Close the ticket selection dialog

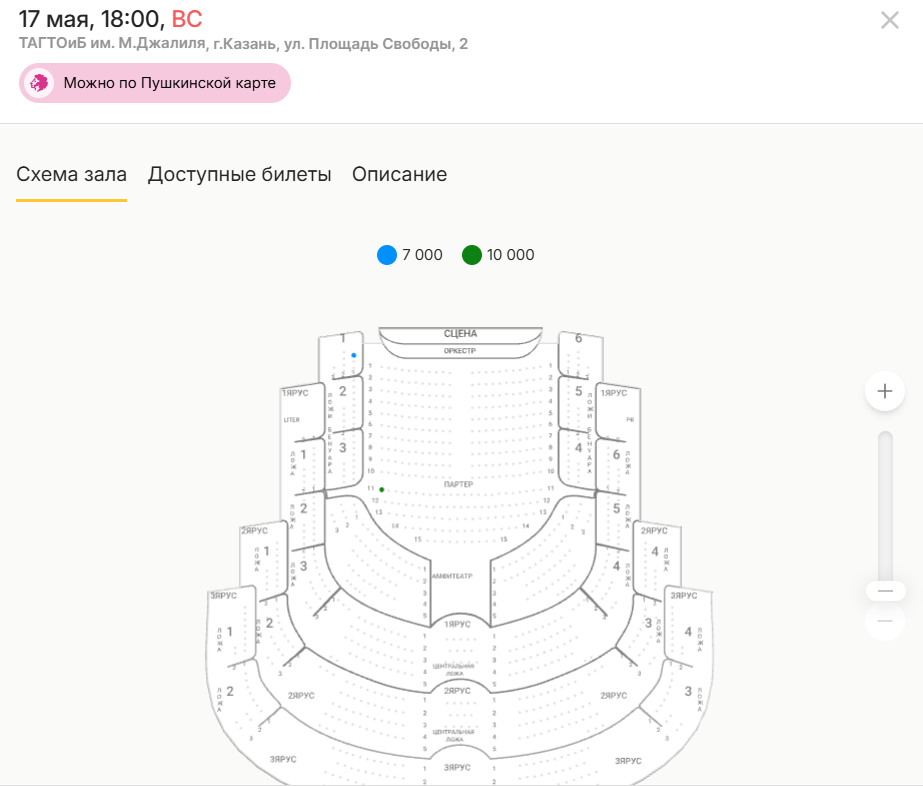(889, 20)
